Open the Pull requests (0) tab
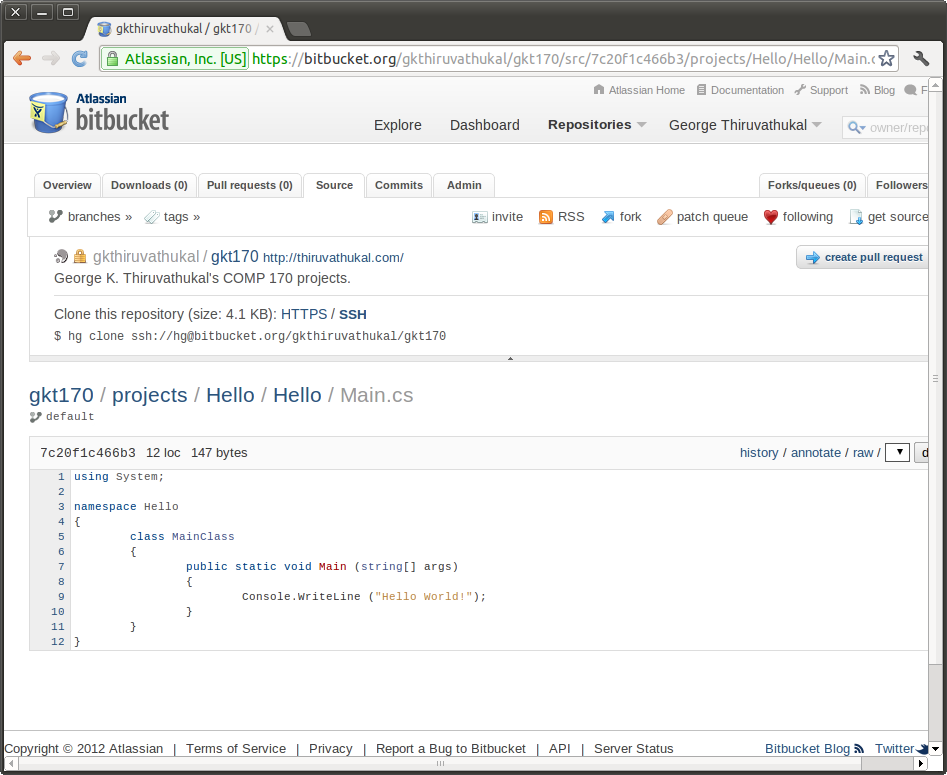Image resolution: width=947 pixels, height=775 pixels. pos(249,185)
